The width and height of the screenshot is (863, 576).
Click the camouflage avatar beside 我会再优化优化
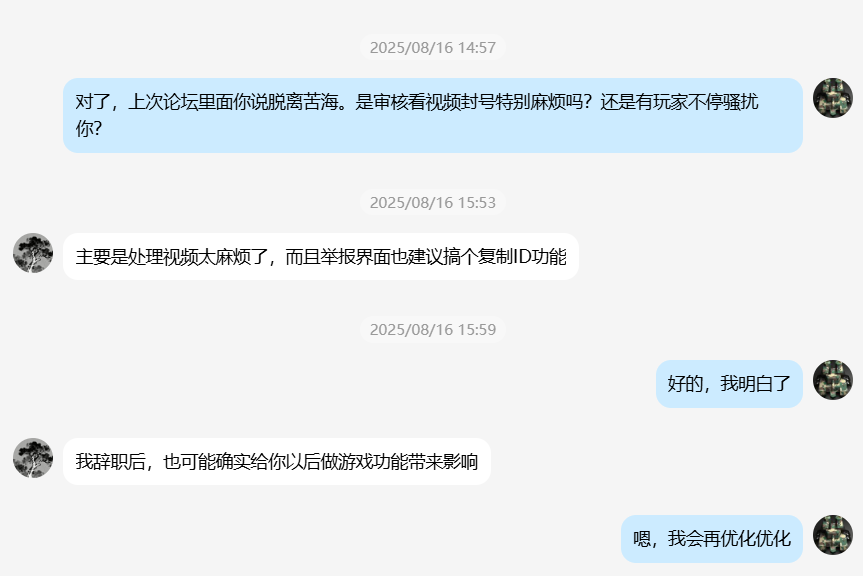833,535
